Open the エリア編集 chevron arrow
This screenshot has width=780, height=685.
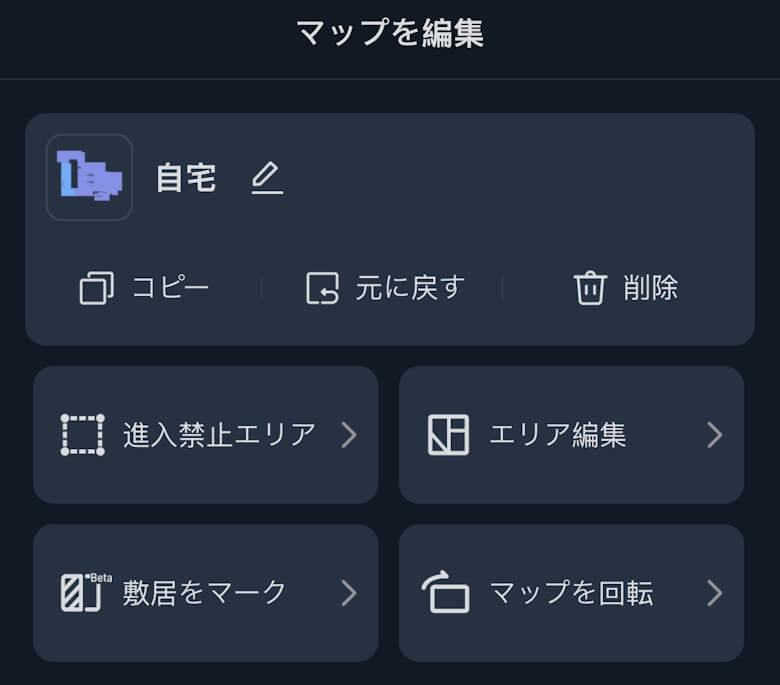(x=714, y=435)
